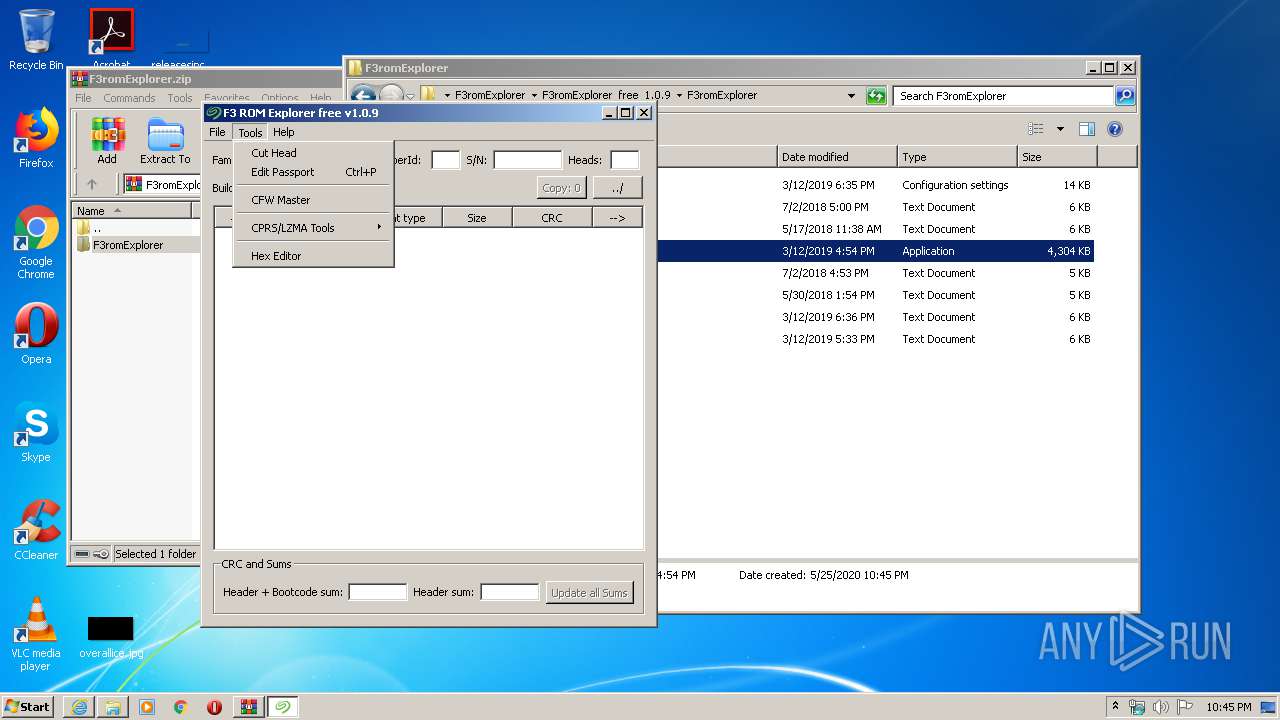Sort by Size column in Explorer
Image resolution: width=1280 pixels, height=720 pixels.
(x=1057, y=157)
